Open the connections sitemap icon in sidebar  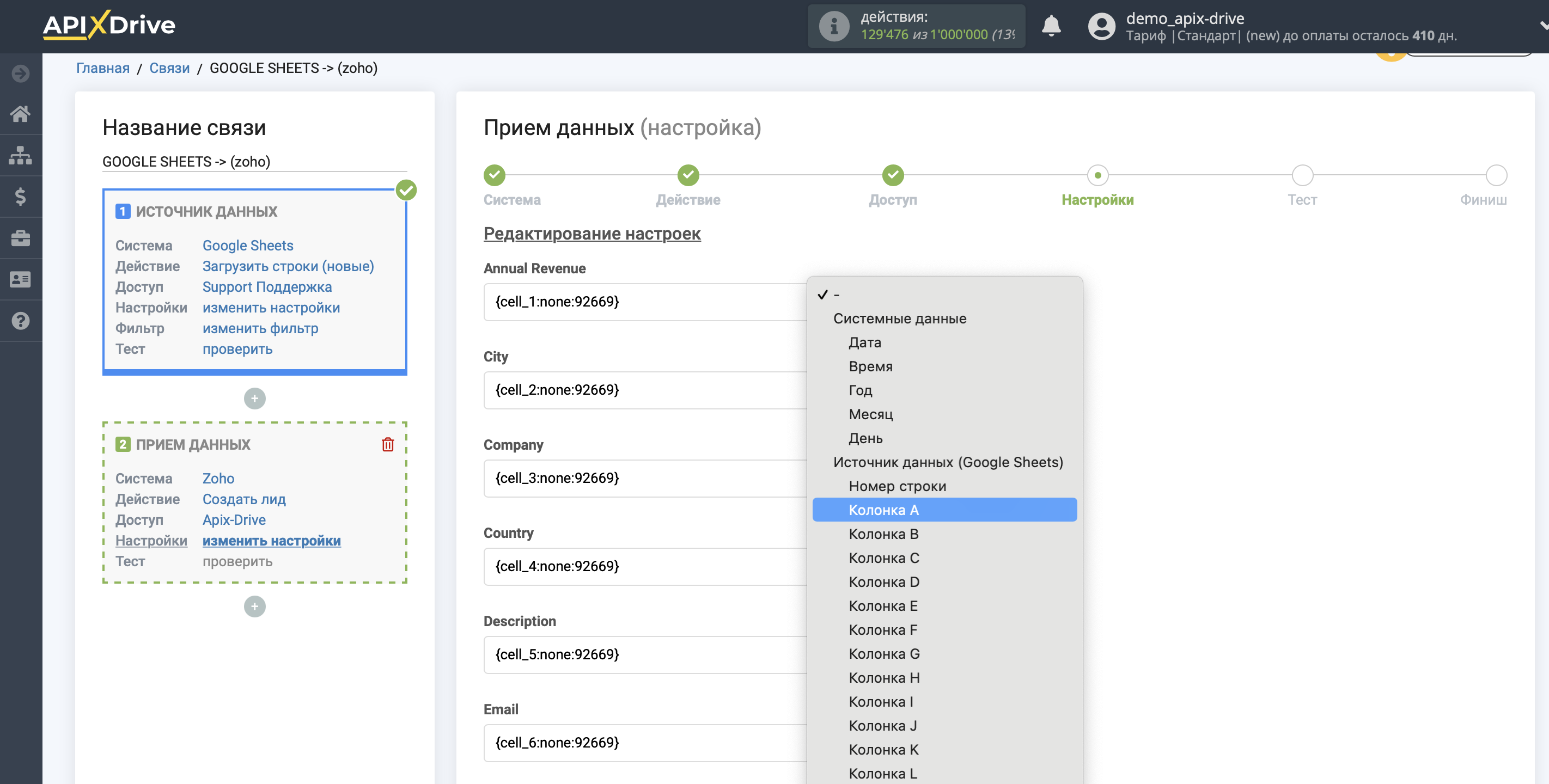[x=21, y=155]
